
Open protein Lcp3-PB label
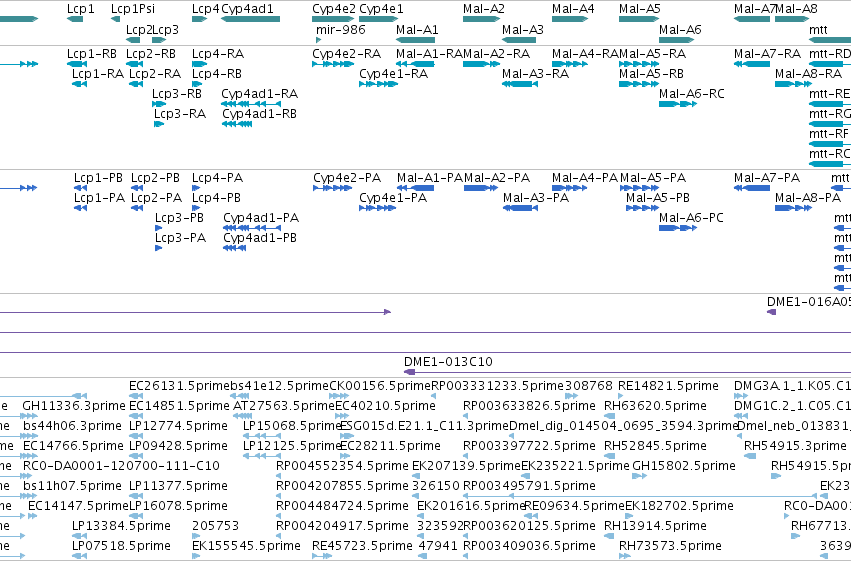coord(179,218)
